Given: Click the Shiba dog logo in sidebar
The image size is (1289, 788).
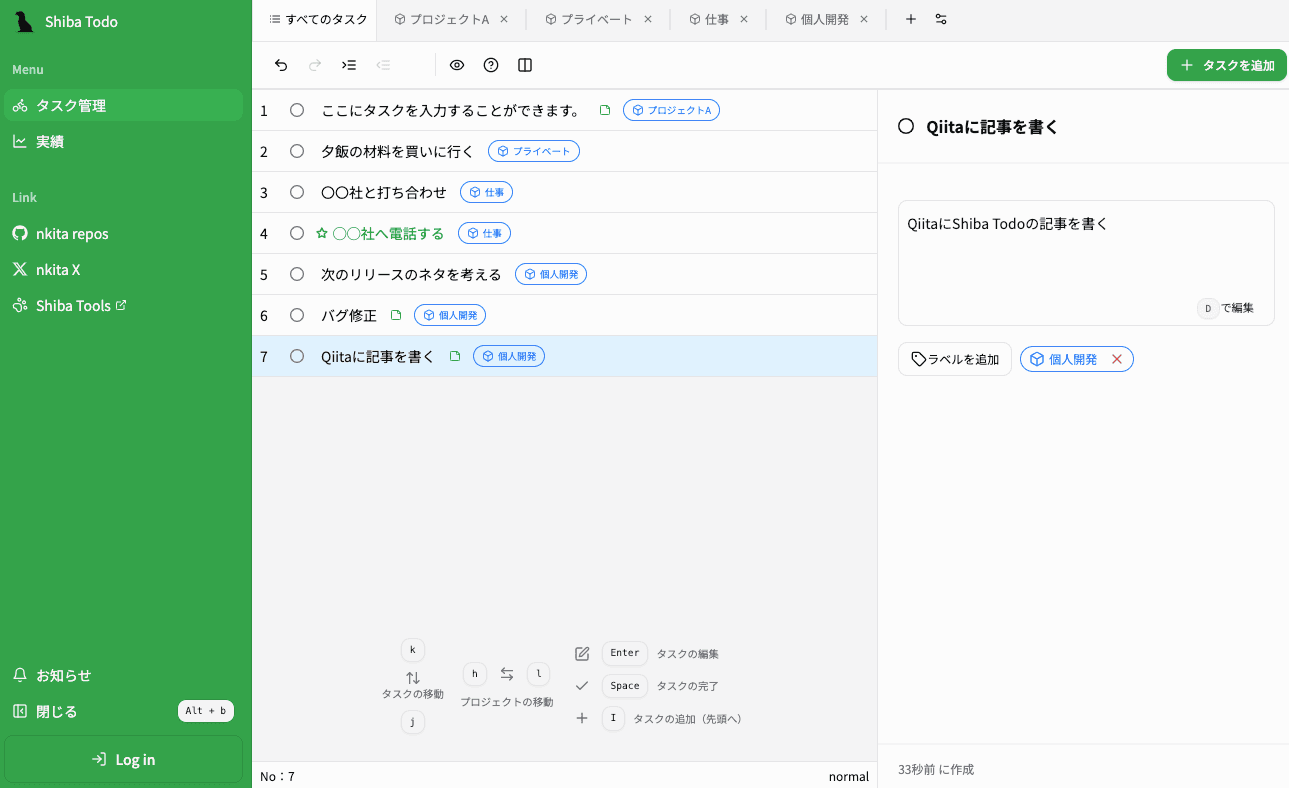Looking at the screenshot, I should [x=24, y=20].
